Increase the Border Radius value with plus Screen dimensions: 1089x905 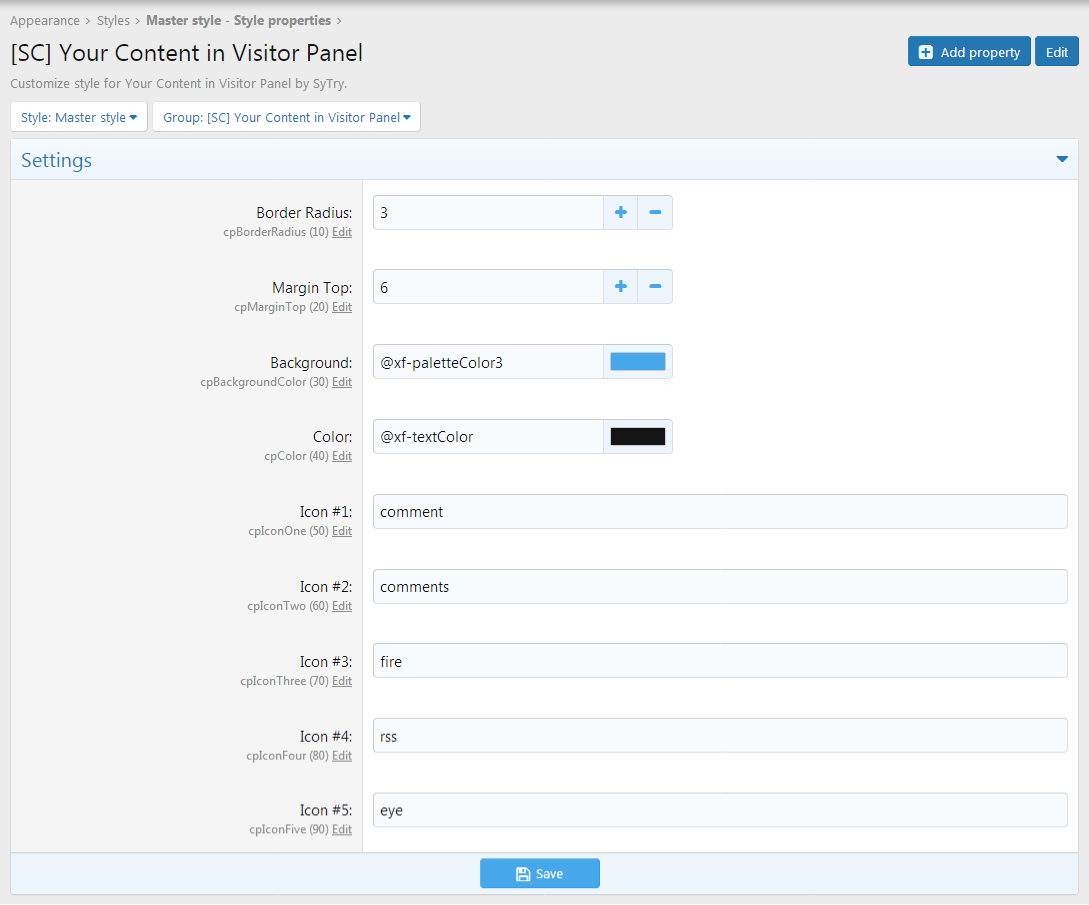[620, 213]
